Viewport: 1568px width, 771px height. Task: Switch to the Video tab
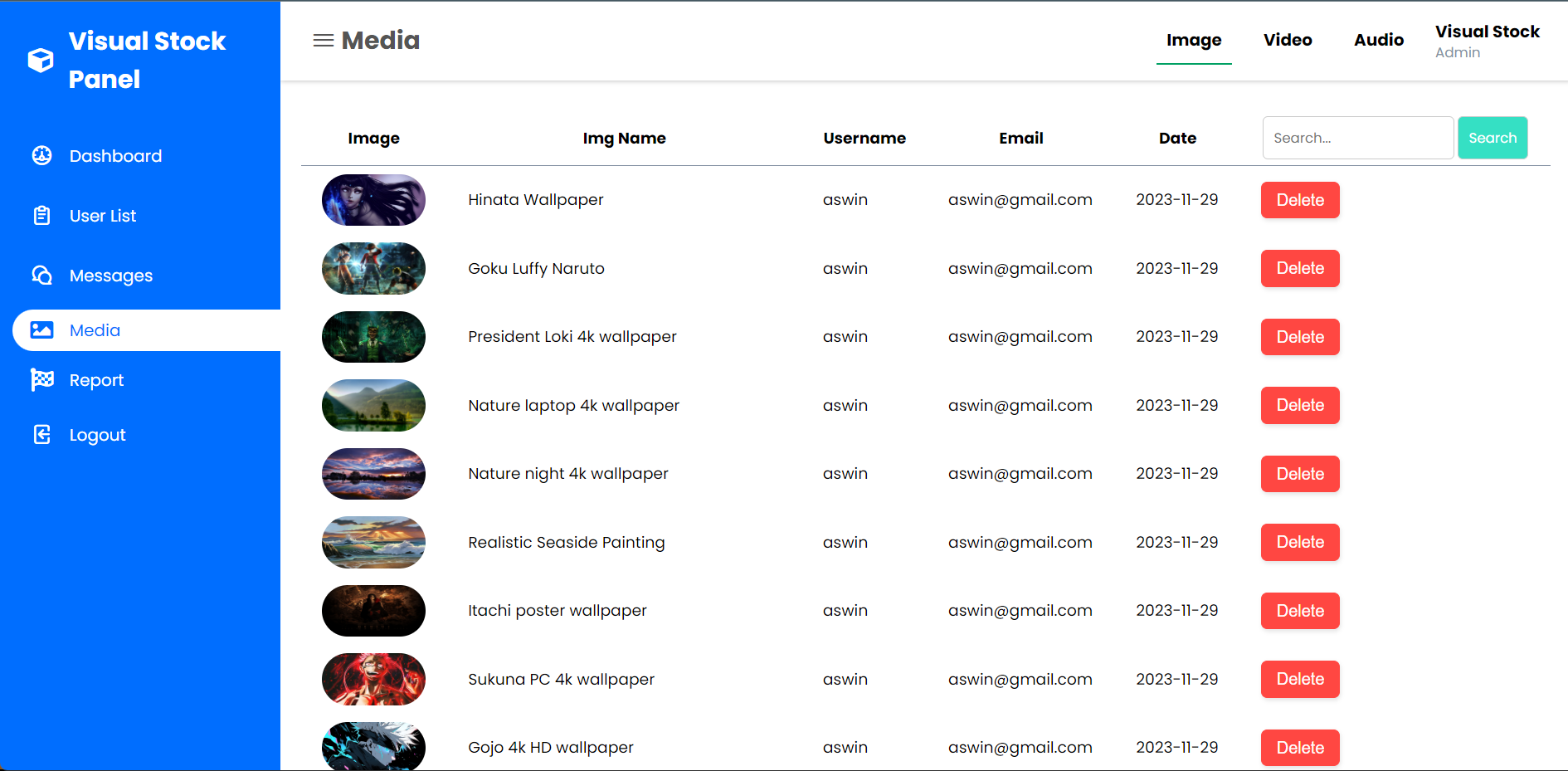coord(1287,40)
